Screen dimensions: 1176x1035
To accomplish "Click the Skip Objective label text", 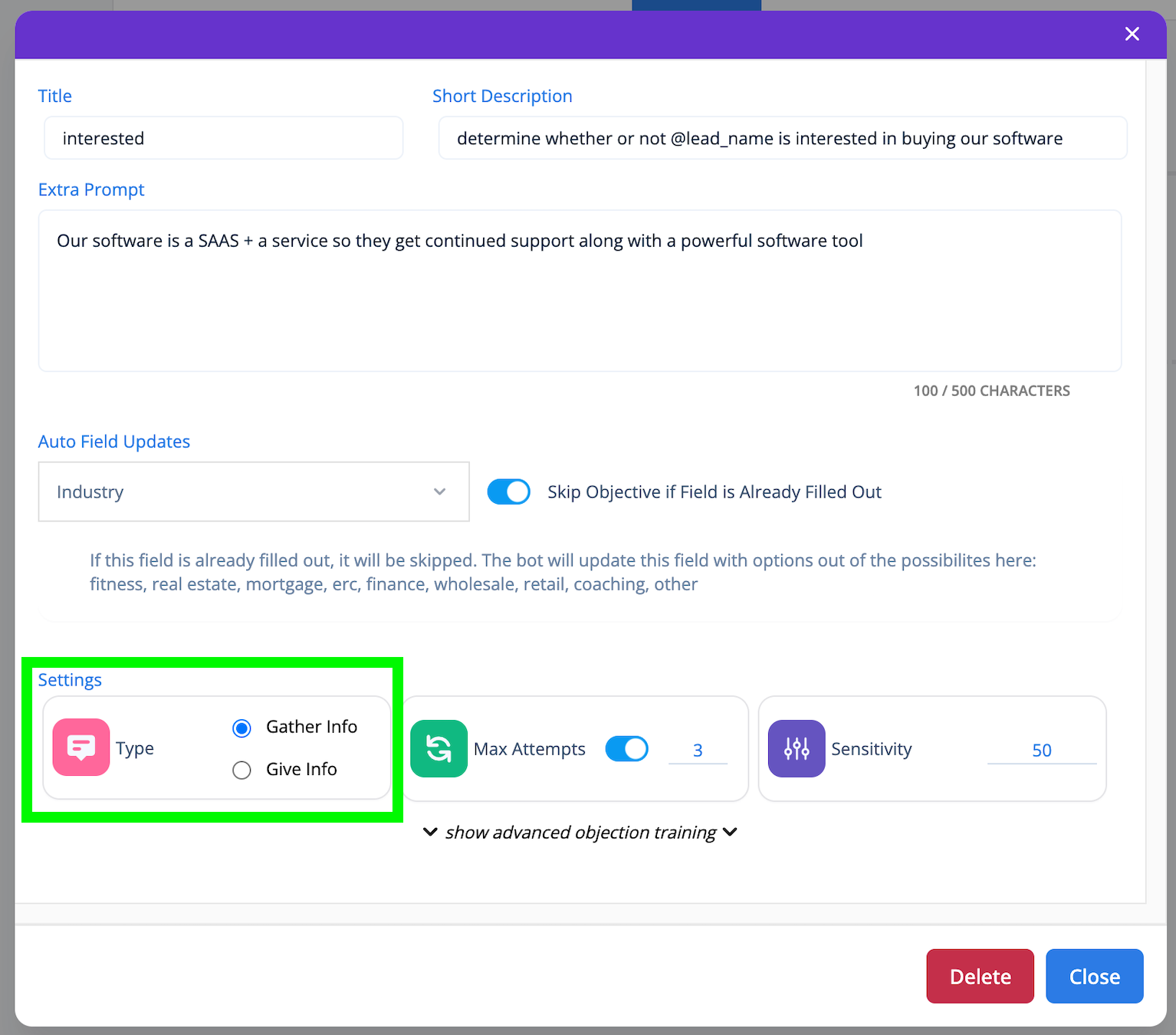I will point(714,492).
